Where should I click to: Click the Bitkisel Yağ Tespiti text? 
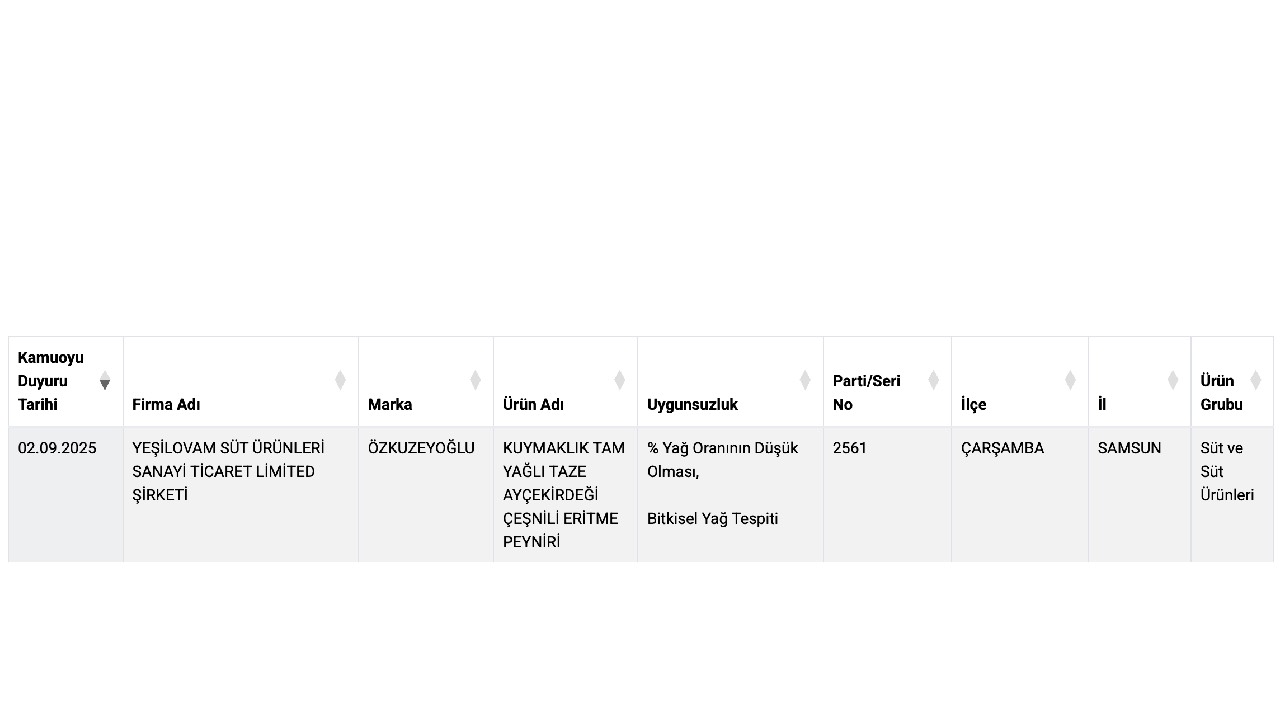(x=712, y=518)
